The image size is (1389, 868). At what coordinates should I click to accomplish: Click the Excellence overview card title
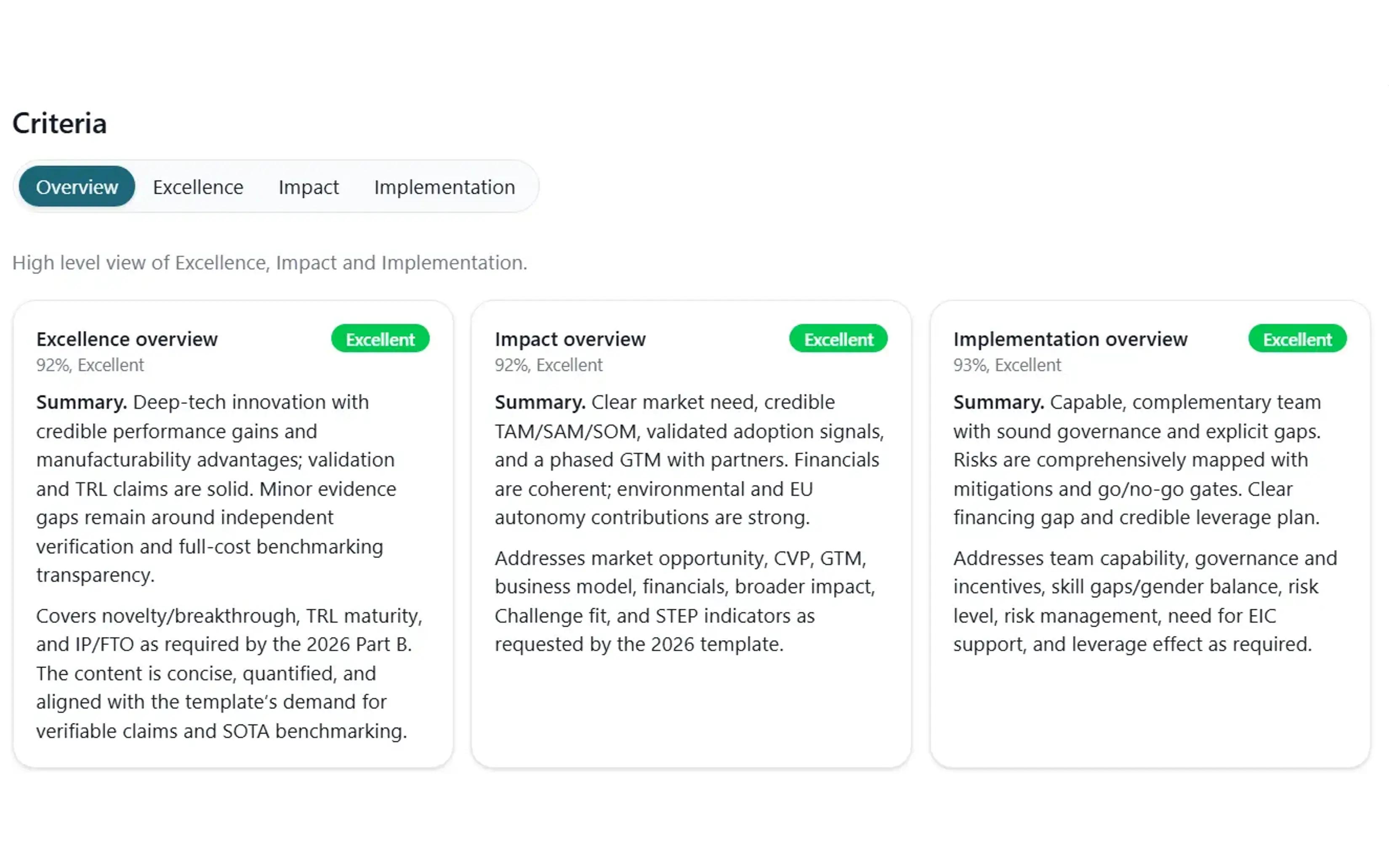127,339
